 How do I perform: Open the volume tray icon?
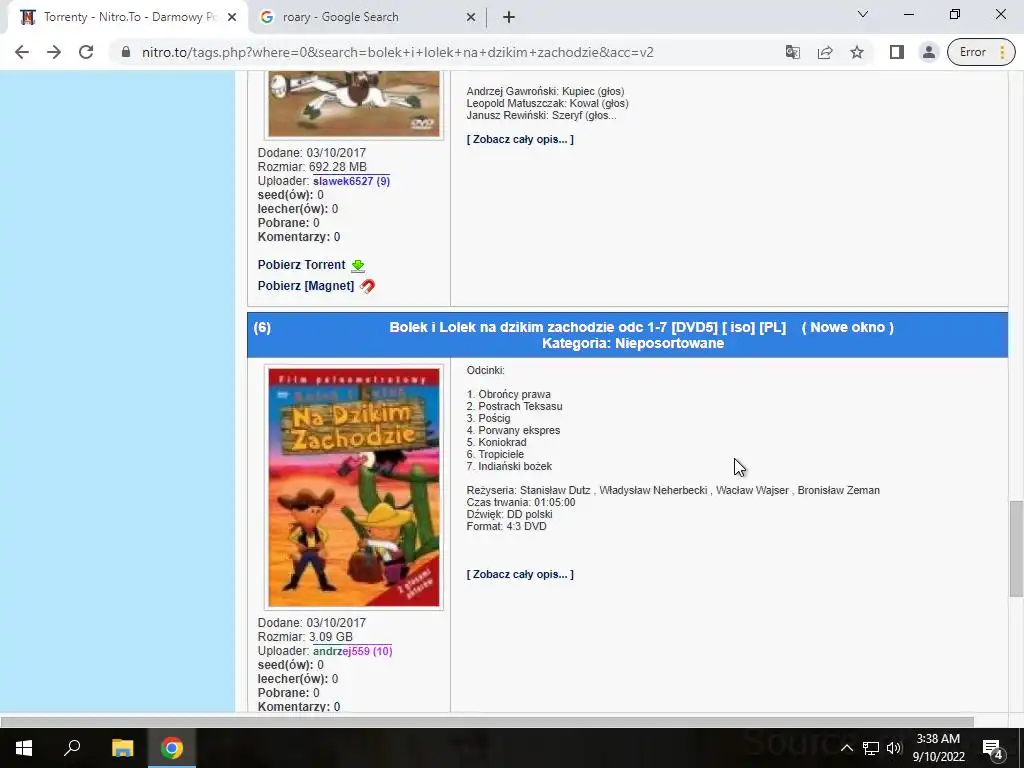(894, 748)
